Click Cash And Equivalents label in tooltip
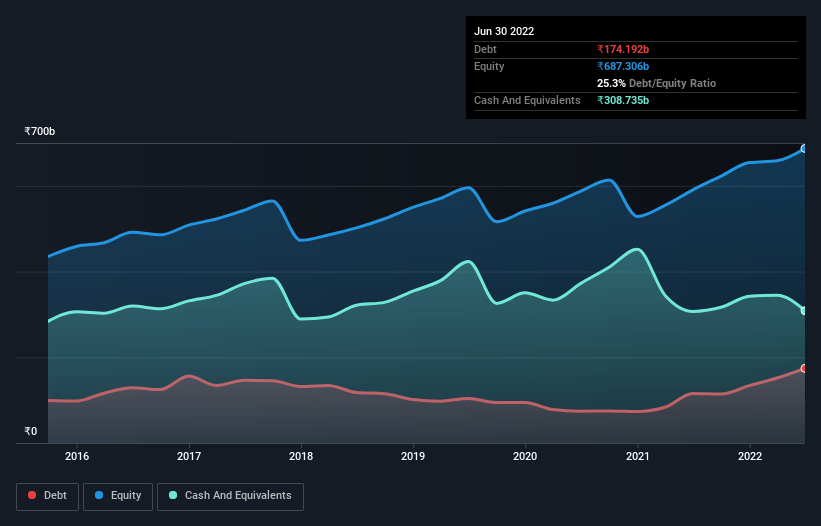This screenshot has width=821, height=526. pyautogui.click(x=527, y=100)
